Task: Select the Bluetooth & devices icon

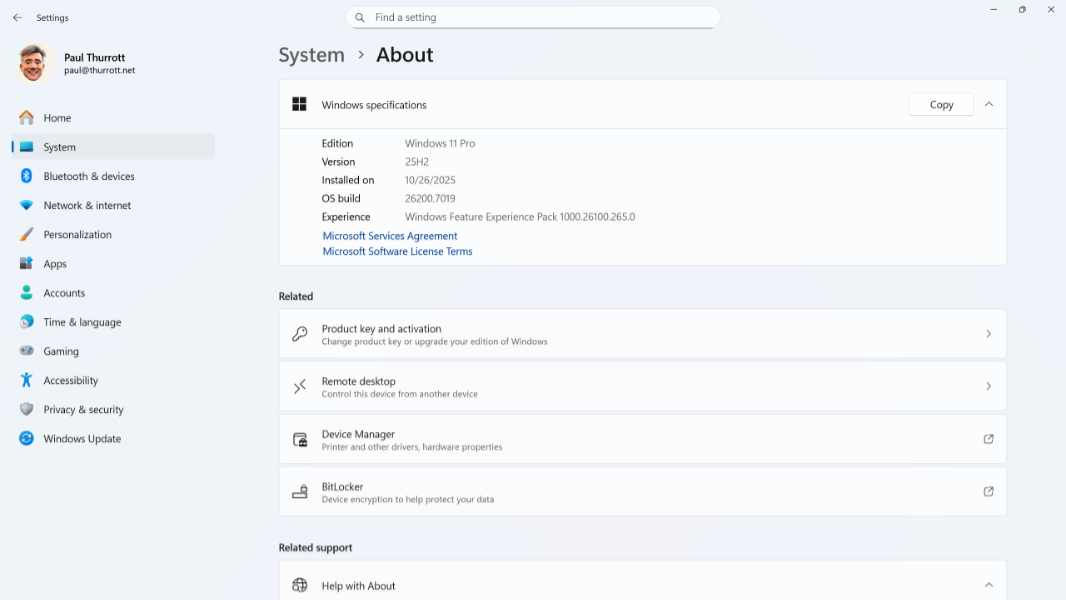Action: pos(26,176)
